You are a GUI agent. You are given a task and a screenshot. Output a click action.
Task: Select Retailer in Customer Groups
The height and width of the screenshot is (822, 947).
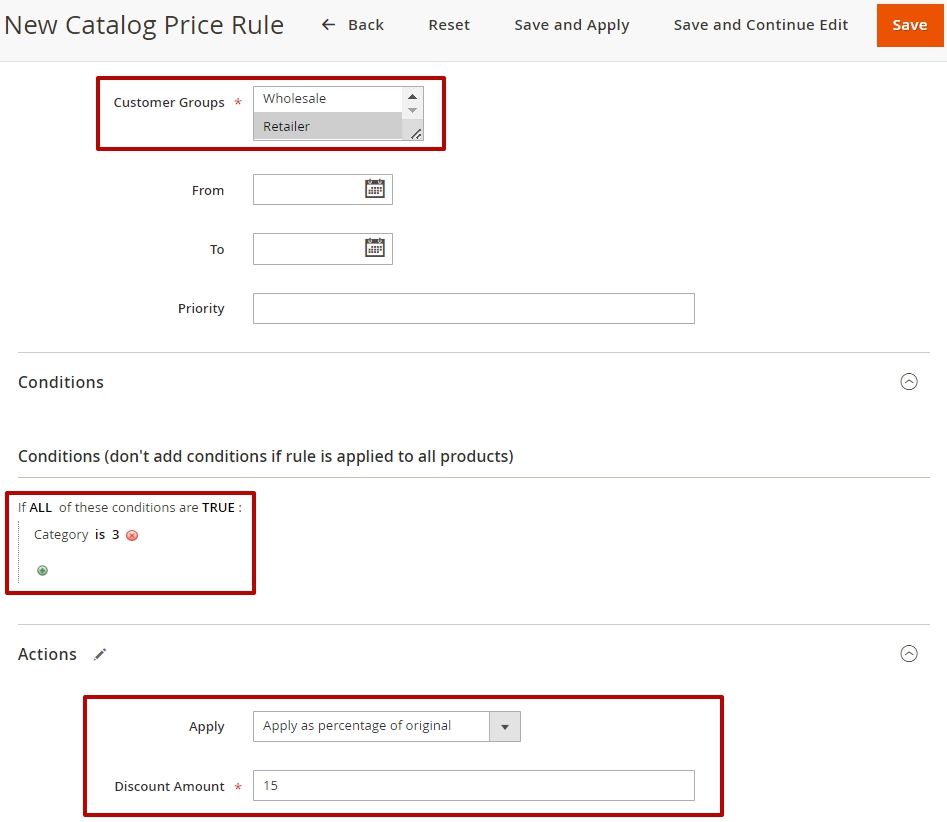[x=328, y=126]
